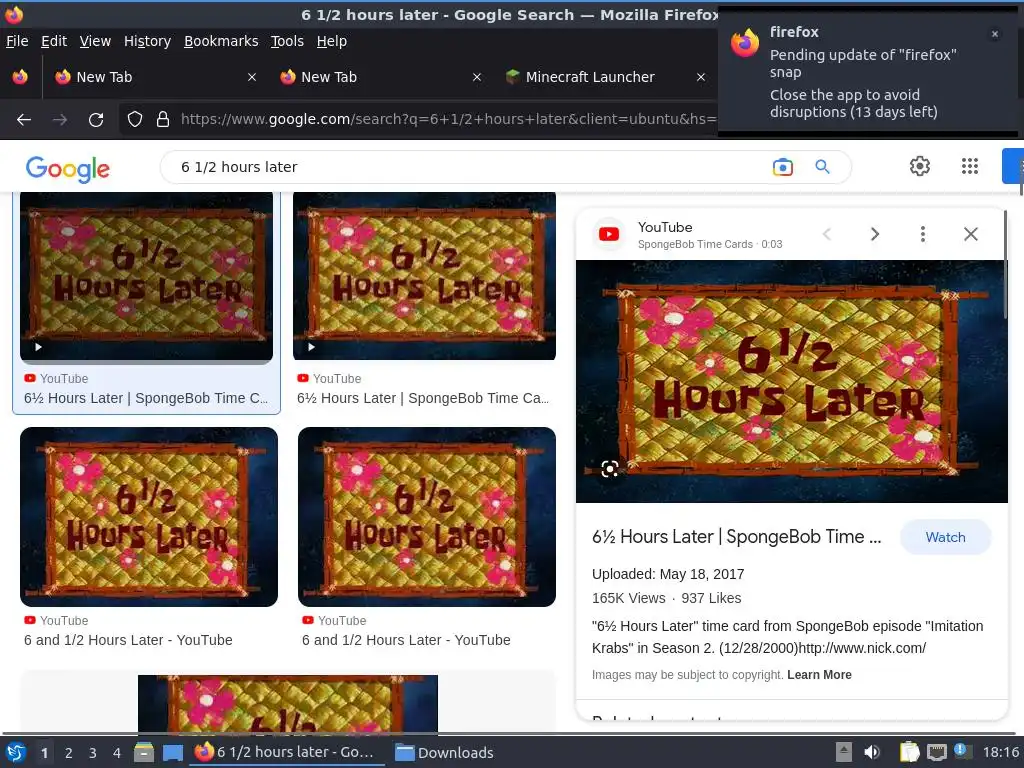This screenshot has height=768, width=1024.
Task: Click the pinned Firefox tab icon
Action: (x=20, y=77)
